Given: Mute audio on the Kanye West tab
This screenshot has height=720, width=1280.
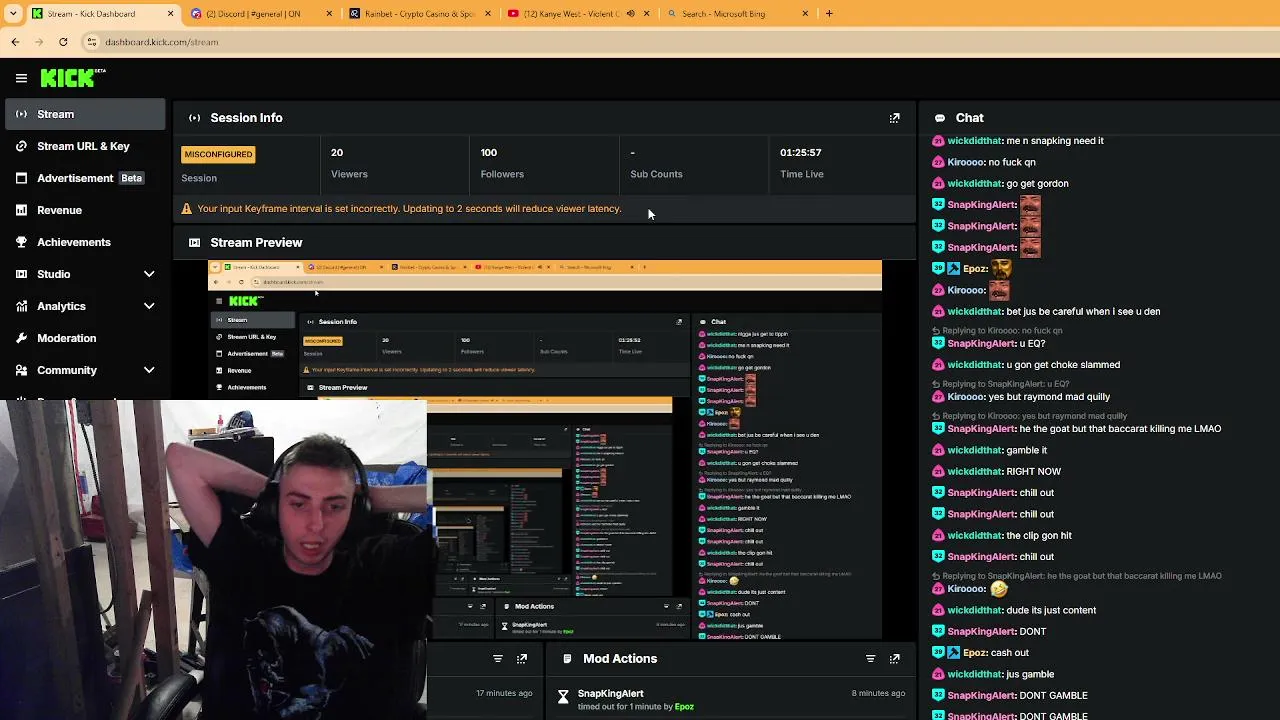Looking at the screenshot, I should pos(630,14).
